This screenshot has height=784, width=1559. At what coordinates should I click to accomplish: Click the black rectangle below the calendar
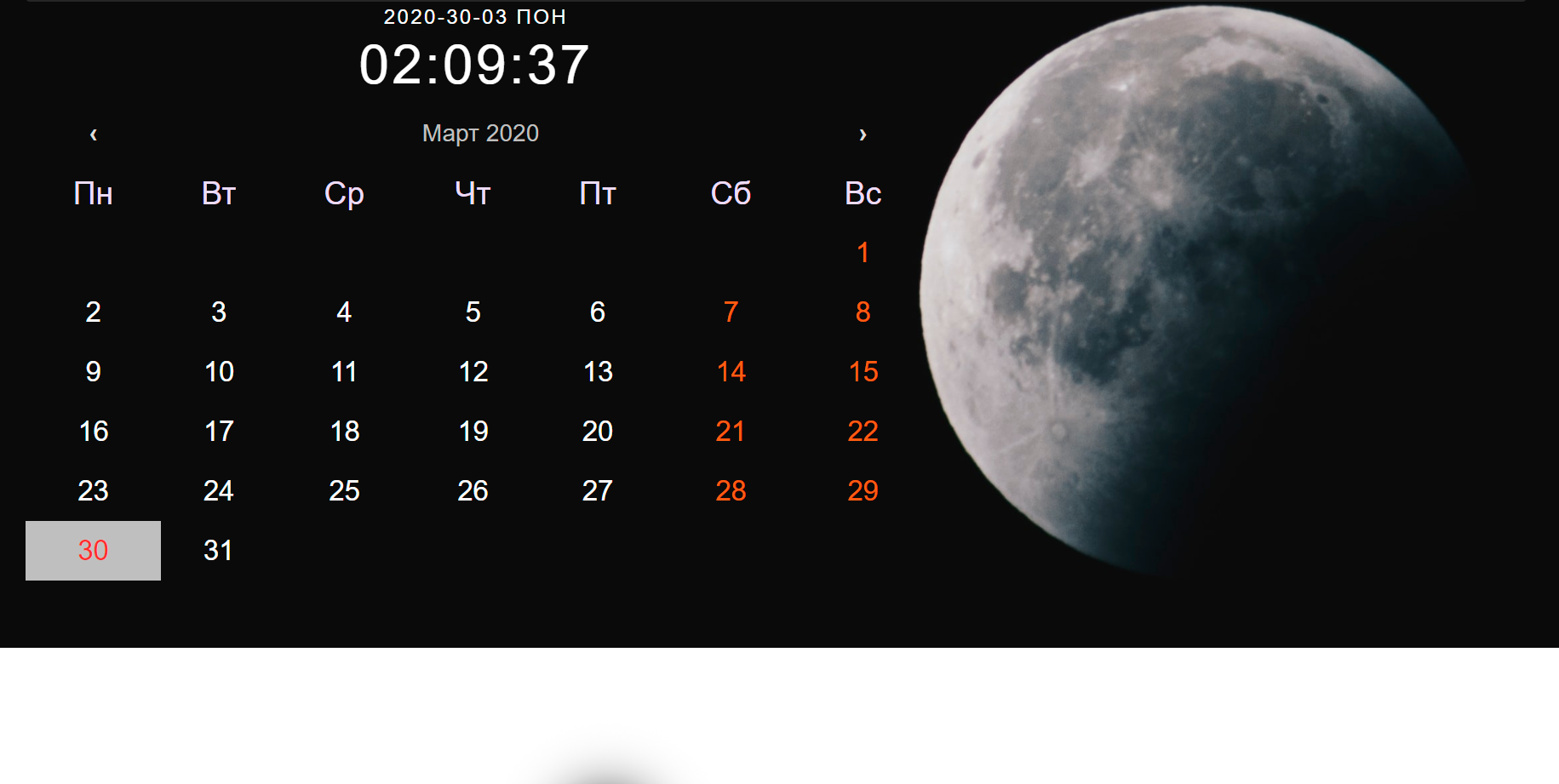(x=607, y=751)
